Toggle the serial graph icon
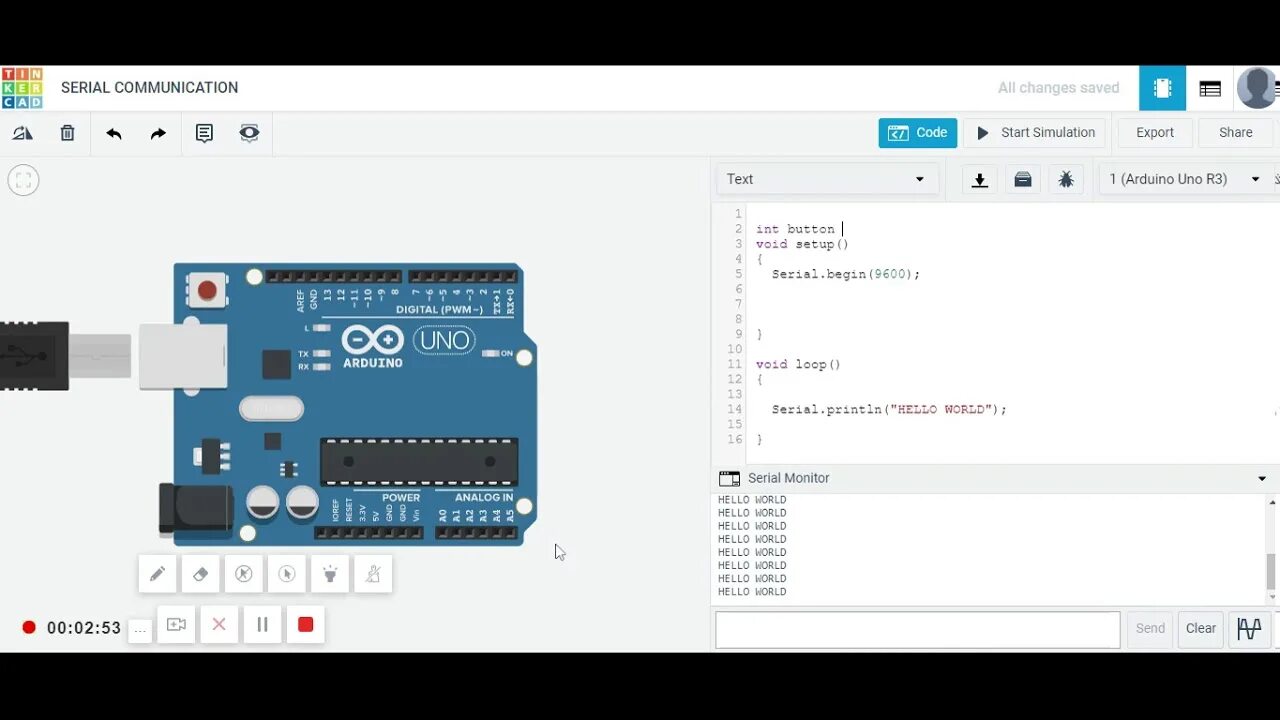Screen dimensions: 1280x720 (x=1249, y=629)
